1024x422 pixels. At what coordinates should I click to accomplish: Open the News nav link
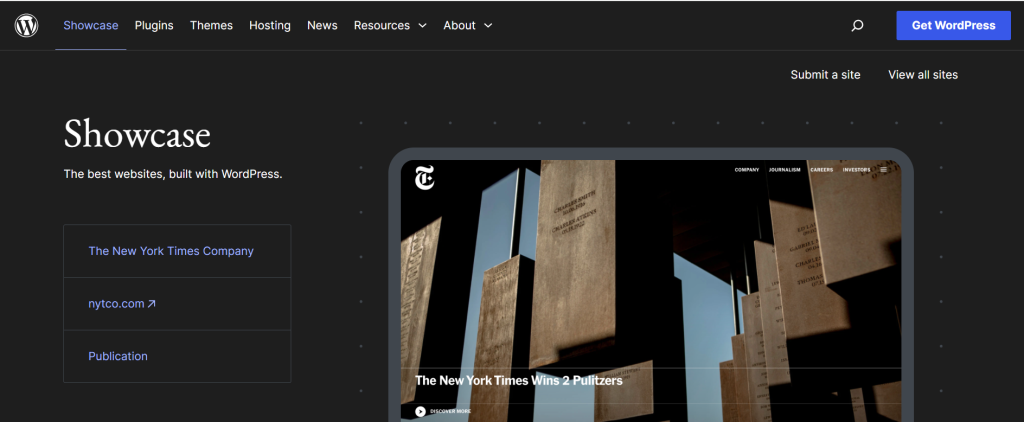coord(322,25)
